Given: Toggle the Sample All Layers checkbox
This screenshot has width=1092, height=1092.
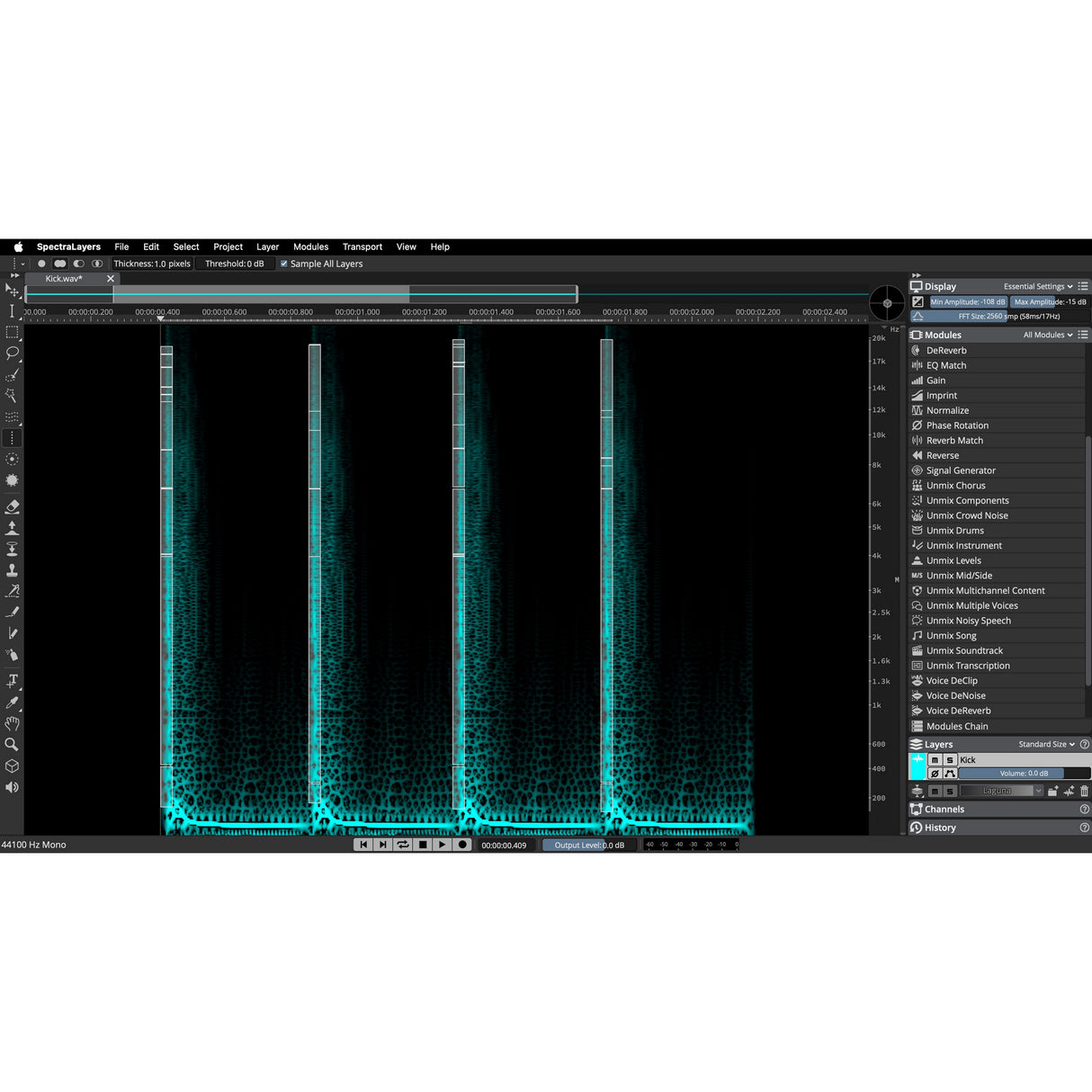Looking at the screenshot, I should point(284,264).
